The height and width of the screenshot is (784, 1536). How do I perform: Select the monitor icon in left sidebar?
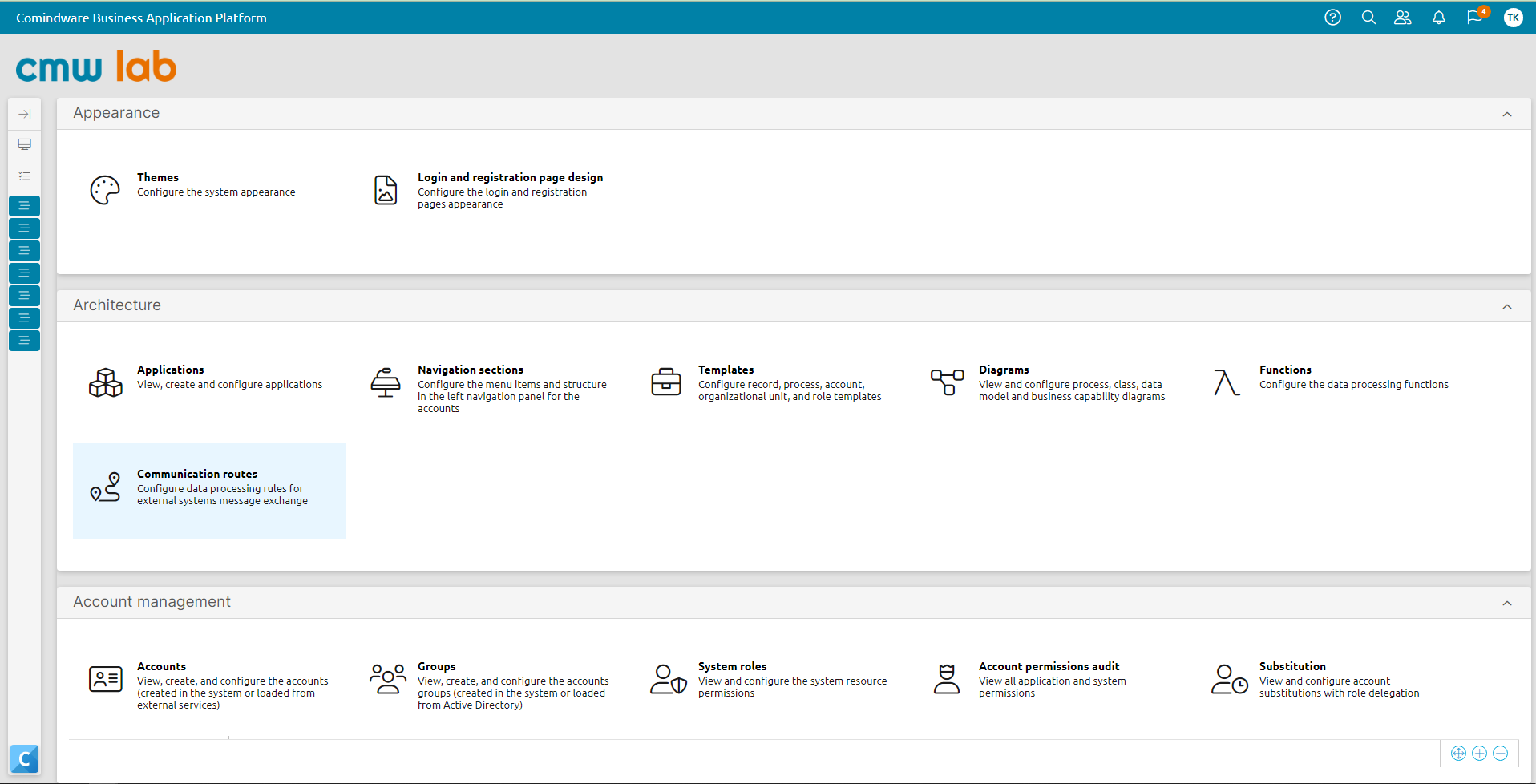25,144
